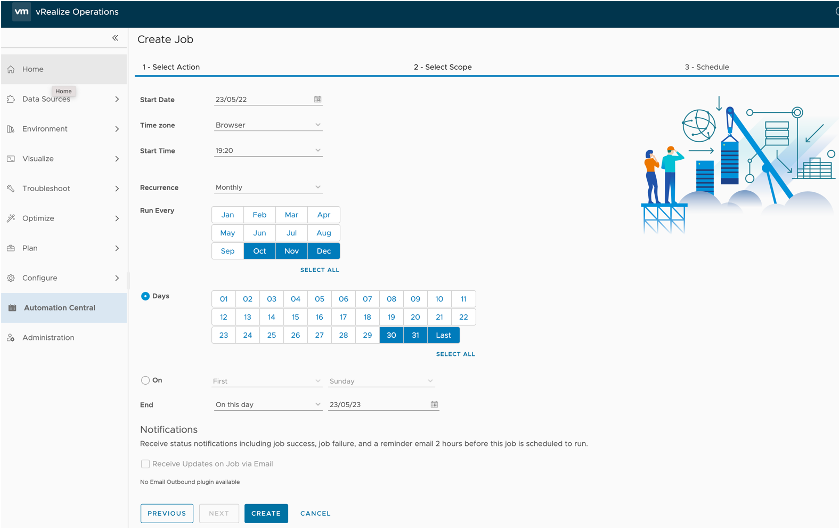Open Automation Central in the sidebar
The width and height of the screenshot is (840, 528).
coord(64,308)
